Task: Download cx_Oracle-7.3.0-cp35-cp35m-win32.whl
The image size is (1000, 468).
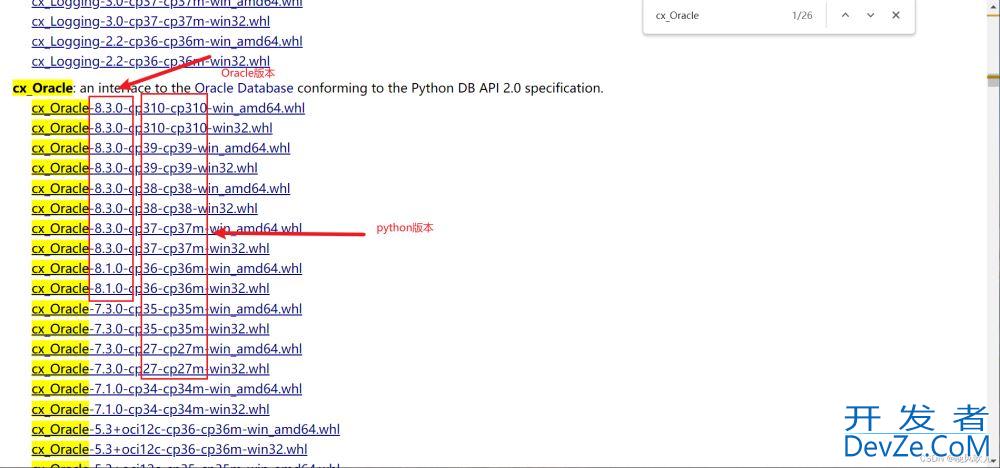Action: (x=151, y=329)
